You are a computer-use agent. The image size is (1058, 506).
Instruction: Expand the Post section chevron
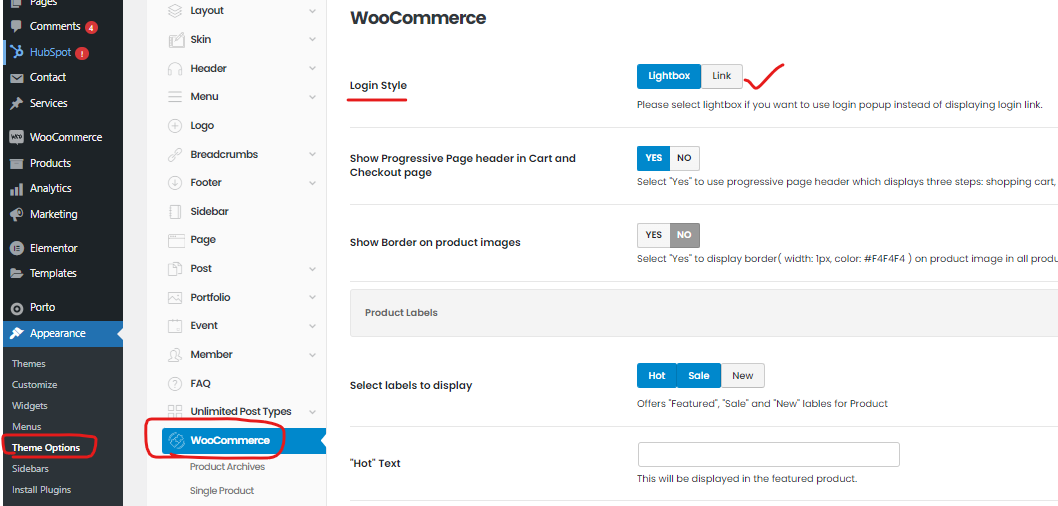tap(312, 269)
